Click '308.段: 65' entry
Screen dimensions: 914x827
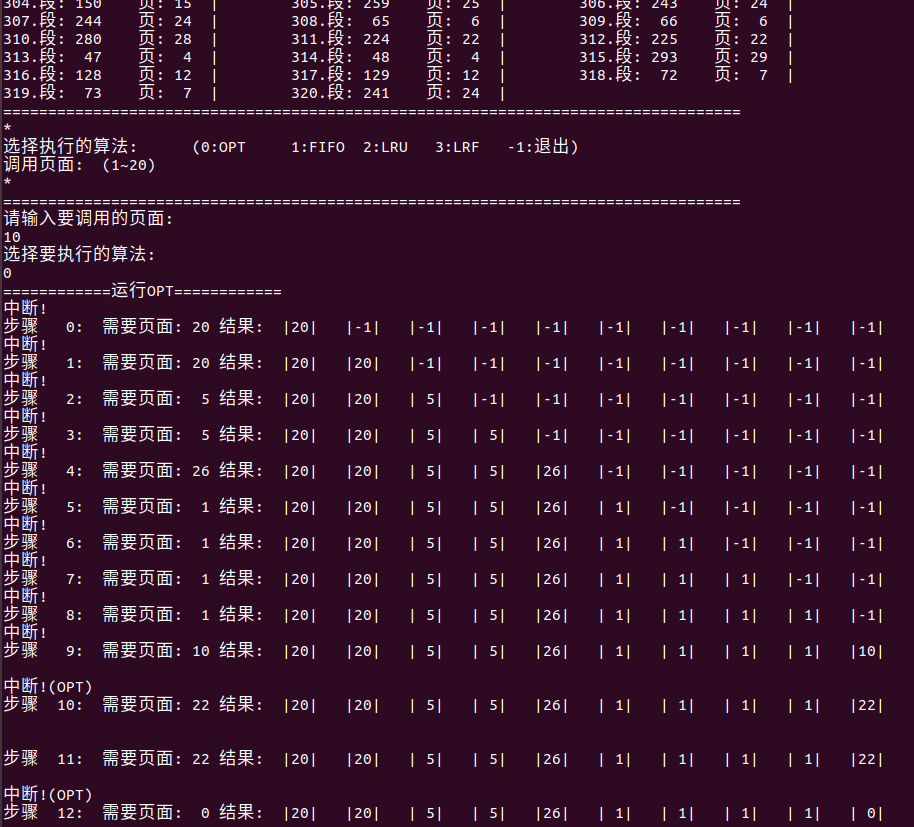pyautogui.click(x=340, y=21)
